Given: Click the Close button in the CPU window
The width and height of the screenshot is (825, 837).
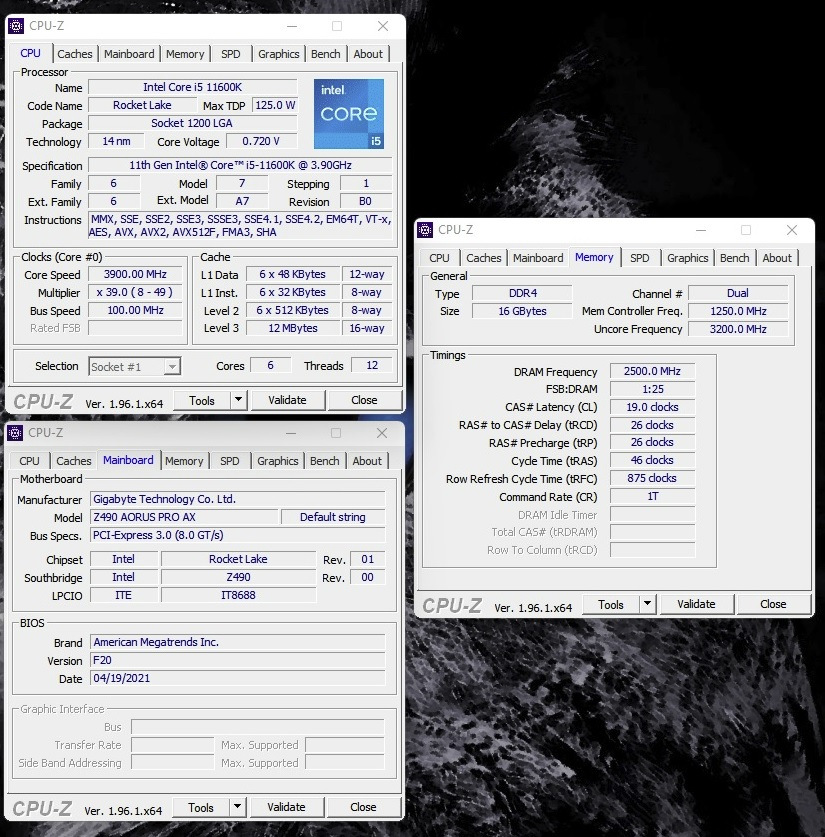Looking at the screenshot, I should click(x=364, y=400).
